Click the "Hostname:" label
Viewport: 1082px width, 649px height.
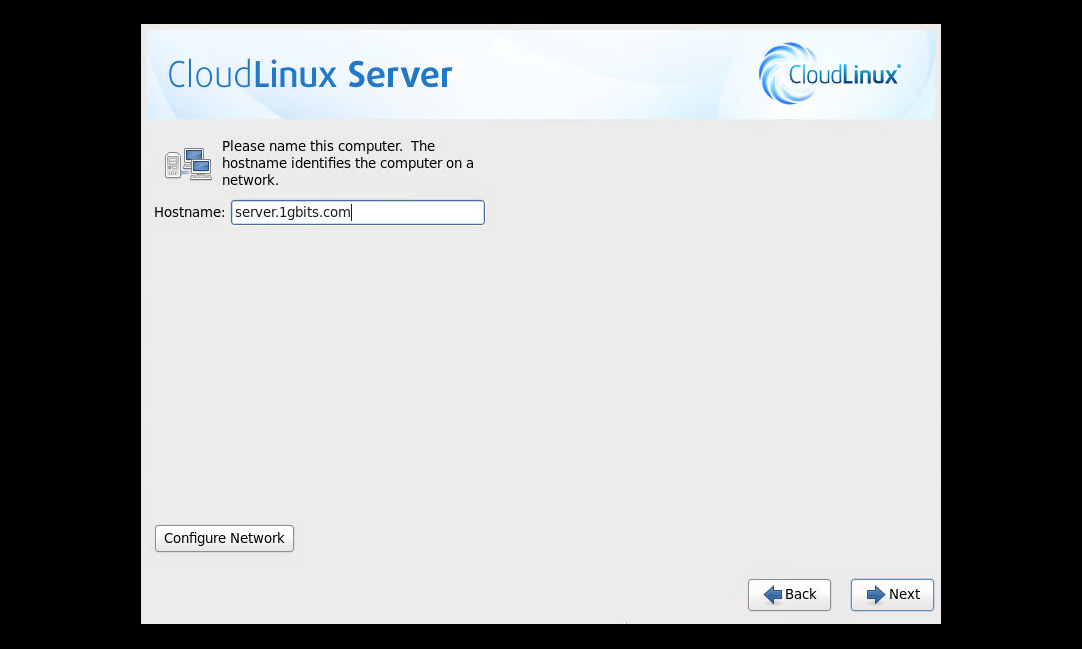tap(189, 212)
